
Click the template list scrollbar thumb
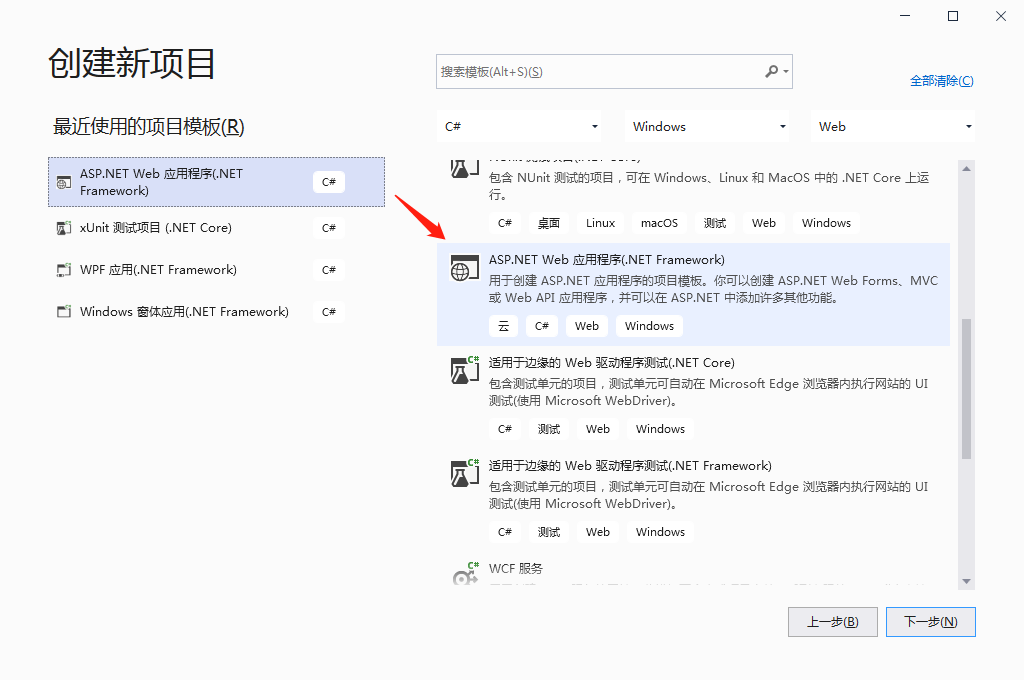(967, 389)
